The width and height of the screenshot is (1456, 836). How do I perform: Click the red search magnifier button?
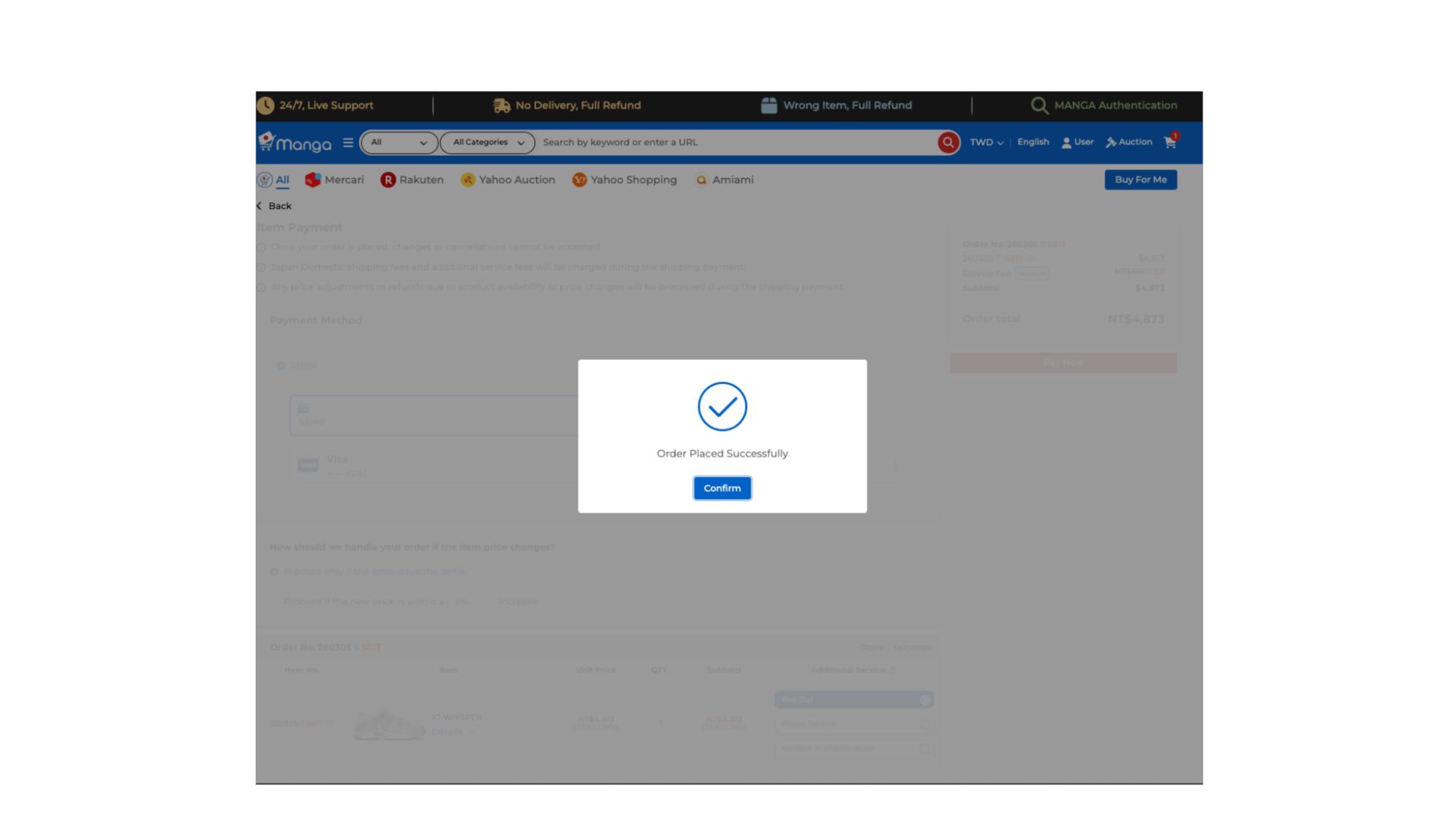click(948, 143)
